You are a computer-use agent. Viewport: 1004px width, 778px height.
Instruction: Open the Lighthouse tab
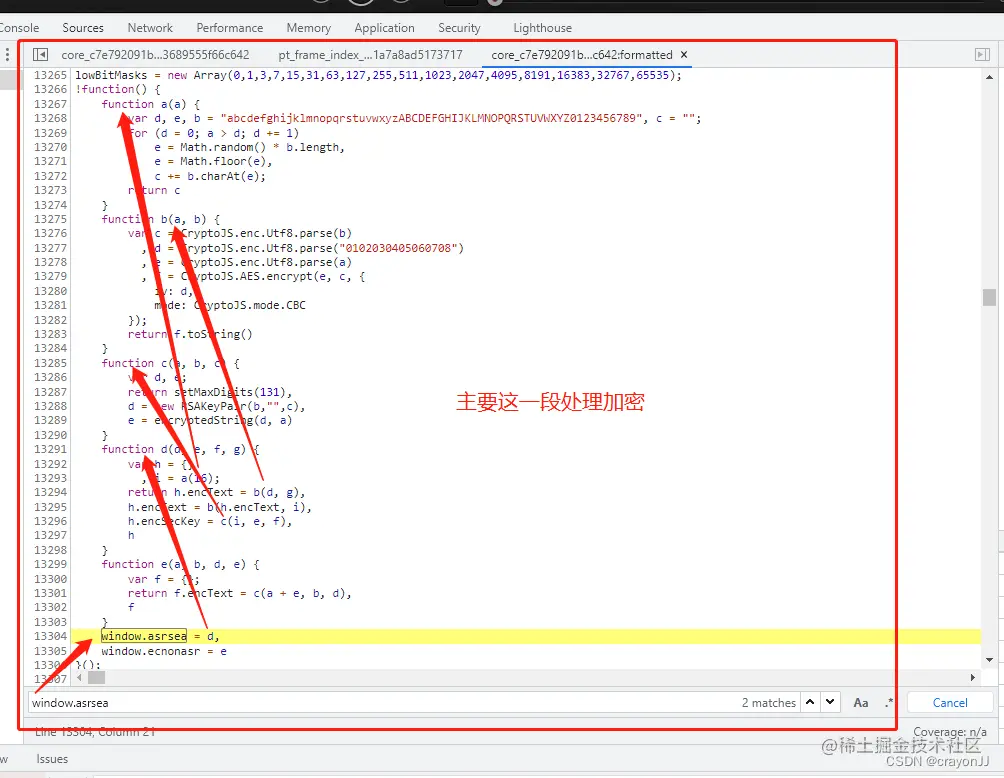[542, 28]
